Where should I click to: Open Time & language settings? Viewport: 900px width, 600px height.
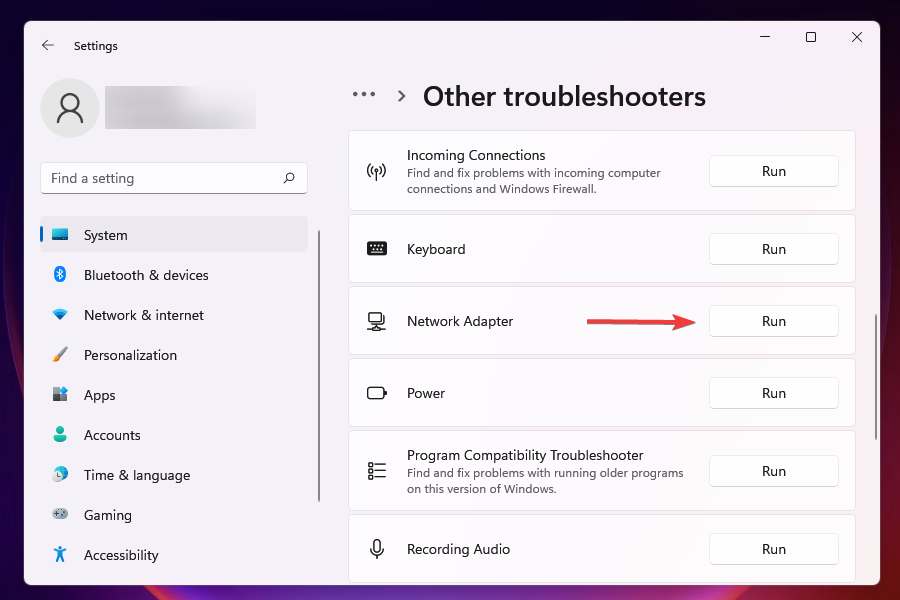(x=174, y=474)
